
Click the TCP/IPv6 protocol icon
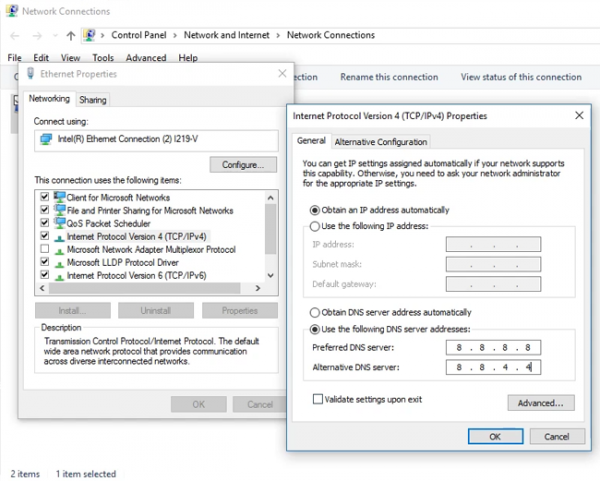(59, 277)
